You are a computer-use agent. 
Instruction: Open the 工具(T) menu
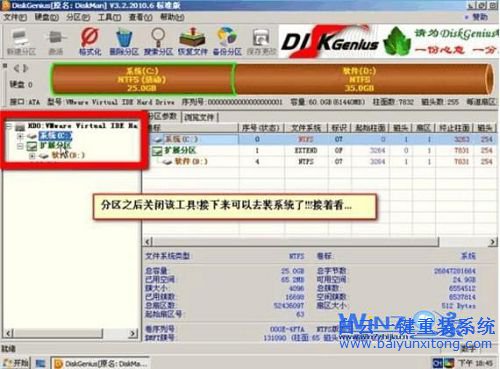tap(109, 17)
